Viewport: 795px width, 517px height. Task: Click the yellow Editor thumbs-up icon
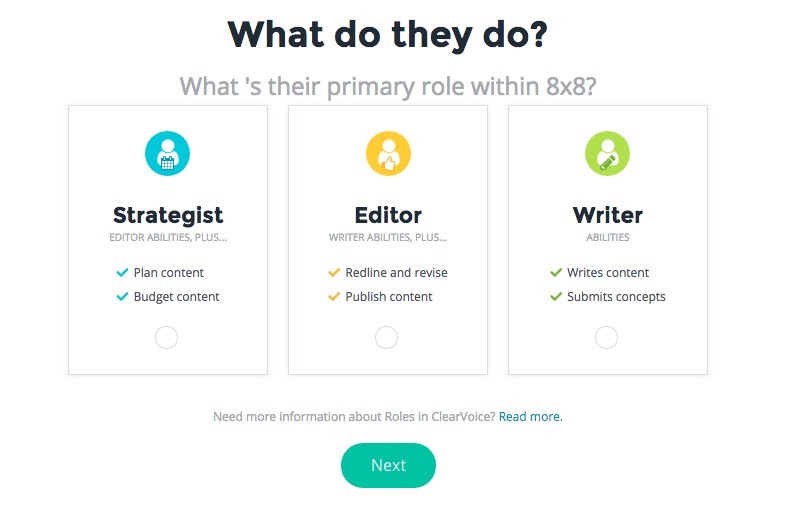(388, 154)
